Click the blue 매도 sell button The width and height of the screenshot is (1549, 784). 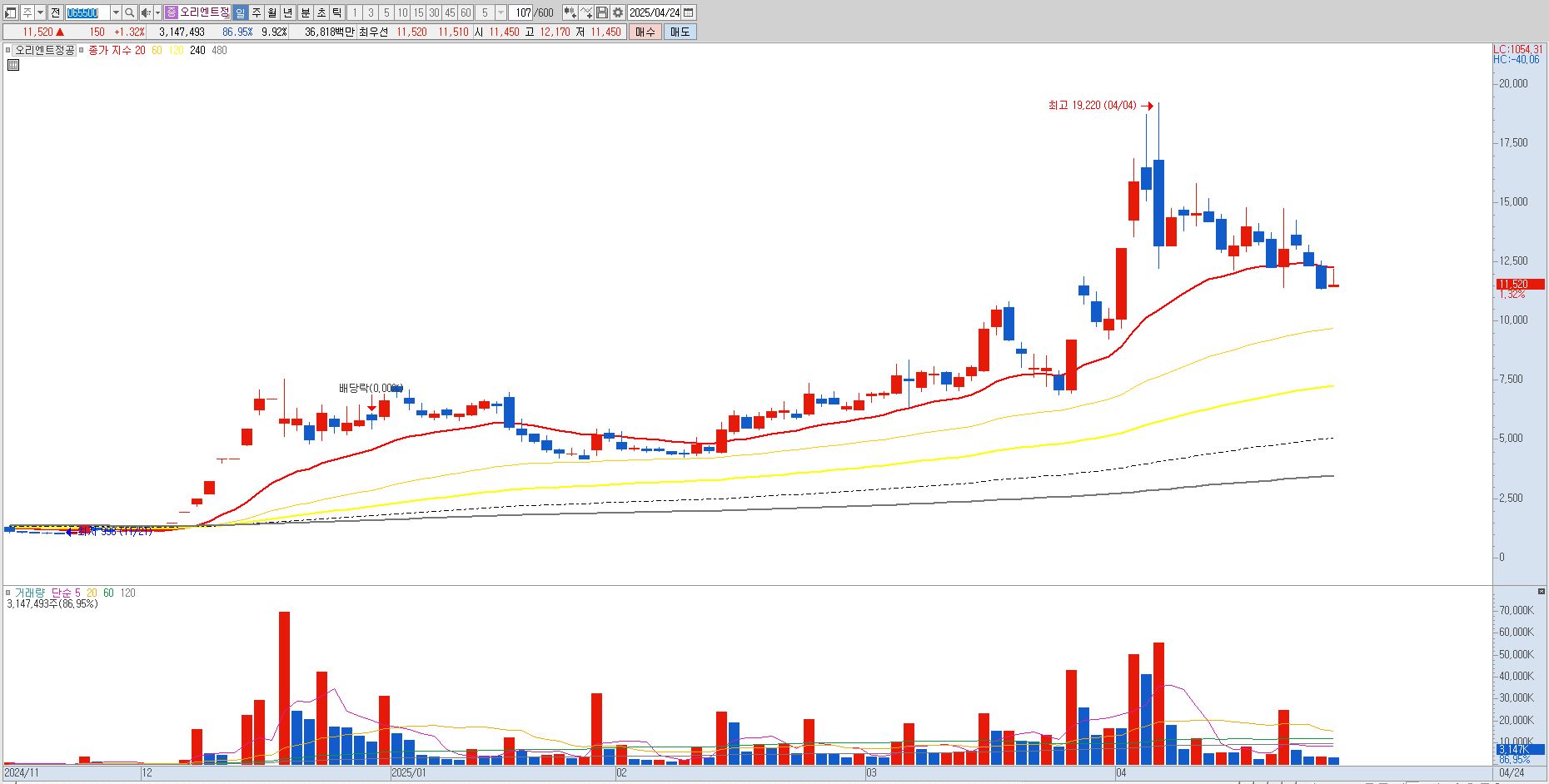680,32
